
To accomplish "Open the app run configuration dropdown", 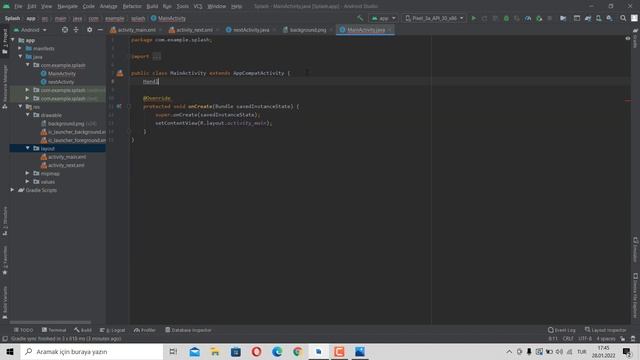I will pyautogui.click(x=383, y=18).
